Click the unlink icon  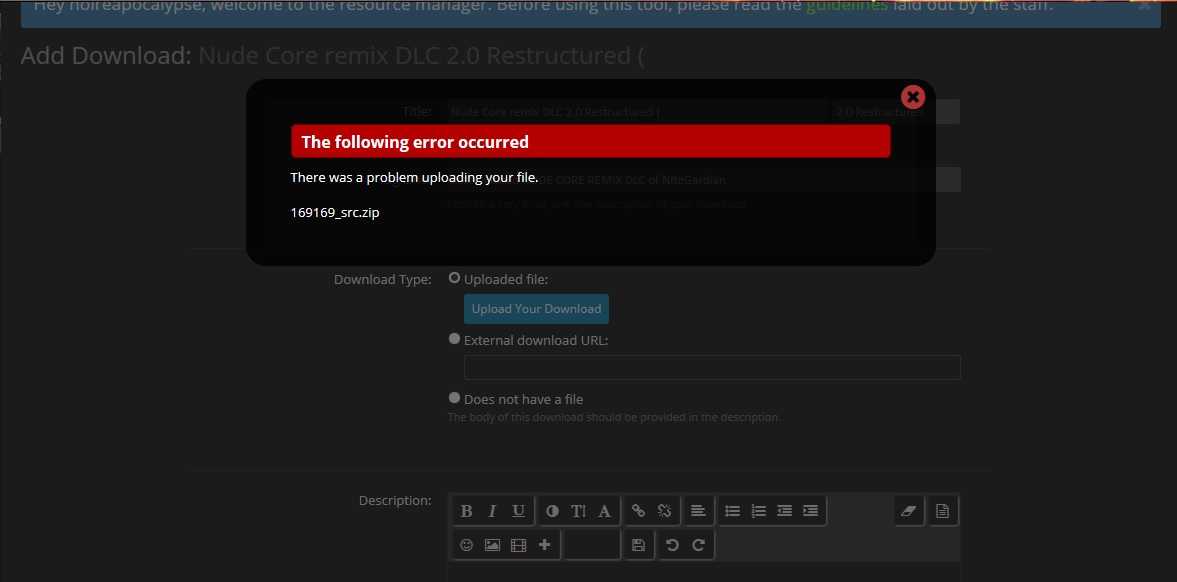coord(664,511)
